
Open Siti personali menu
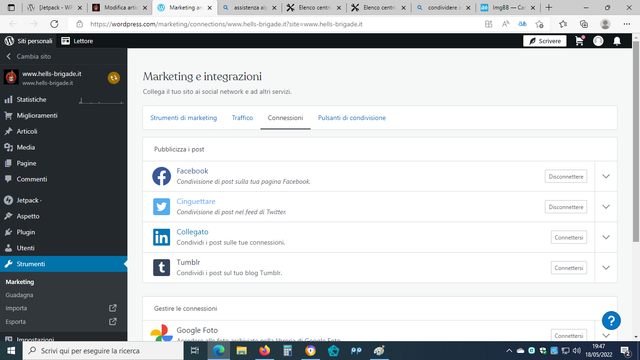pyautogui.click(x=29, y=41)
